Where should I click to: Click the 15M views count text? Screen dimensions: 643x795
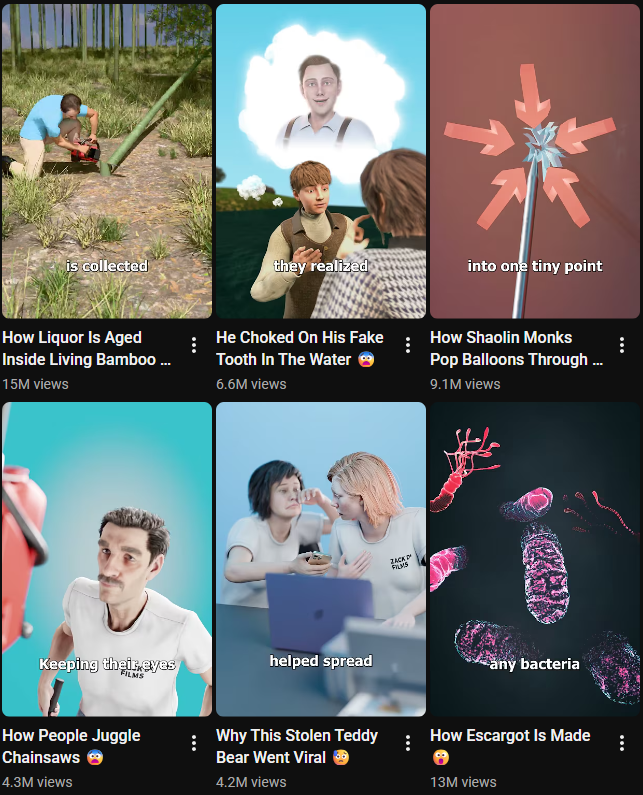click(x=35, y=384)
